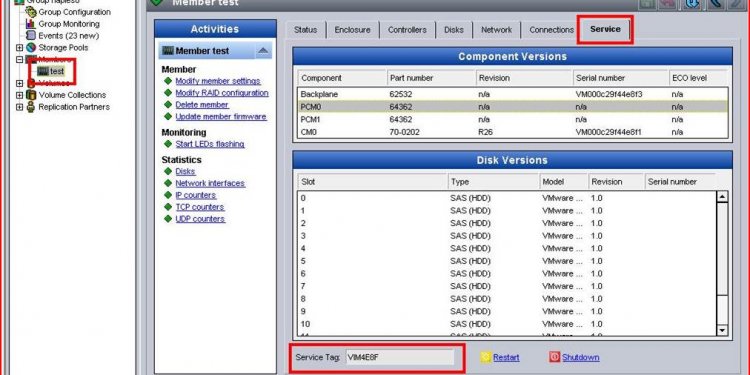Open the Disks statistics link
The image size is (750, 375).
coord(185,171)
